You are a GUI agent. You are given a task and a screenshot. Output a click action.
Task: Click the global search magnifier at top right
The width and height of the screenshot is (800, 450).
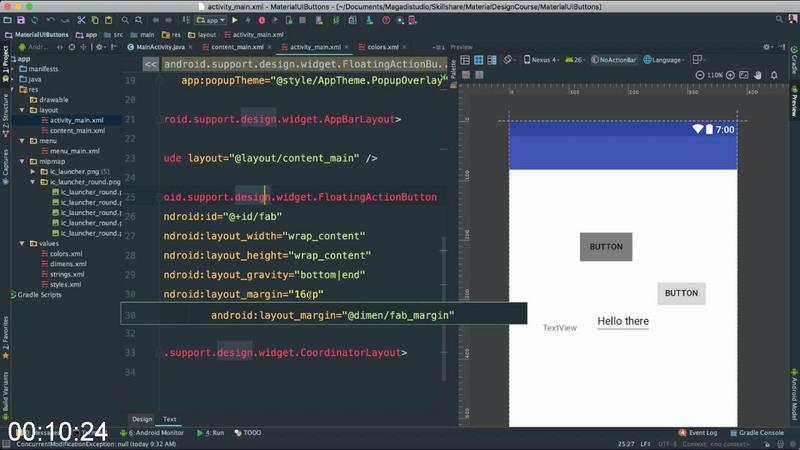tap(779, 19)
